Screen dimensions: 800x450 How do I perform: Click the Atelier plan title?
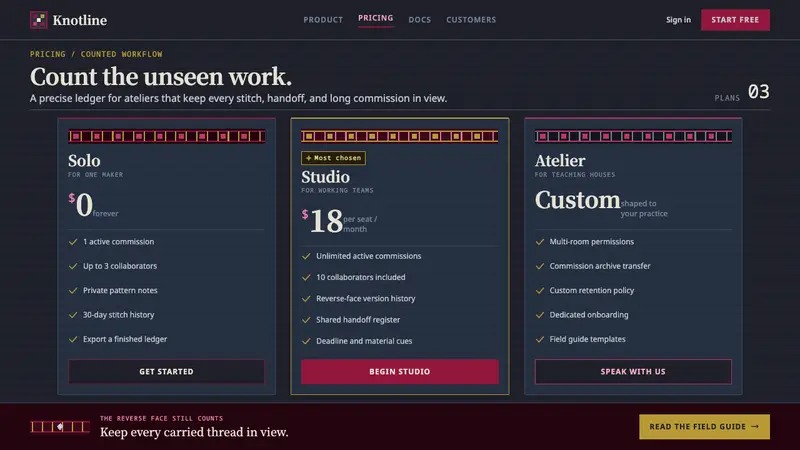click(560, 161)
